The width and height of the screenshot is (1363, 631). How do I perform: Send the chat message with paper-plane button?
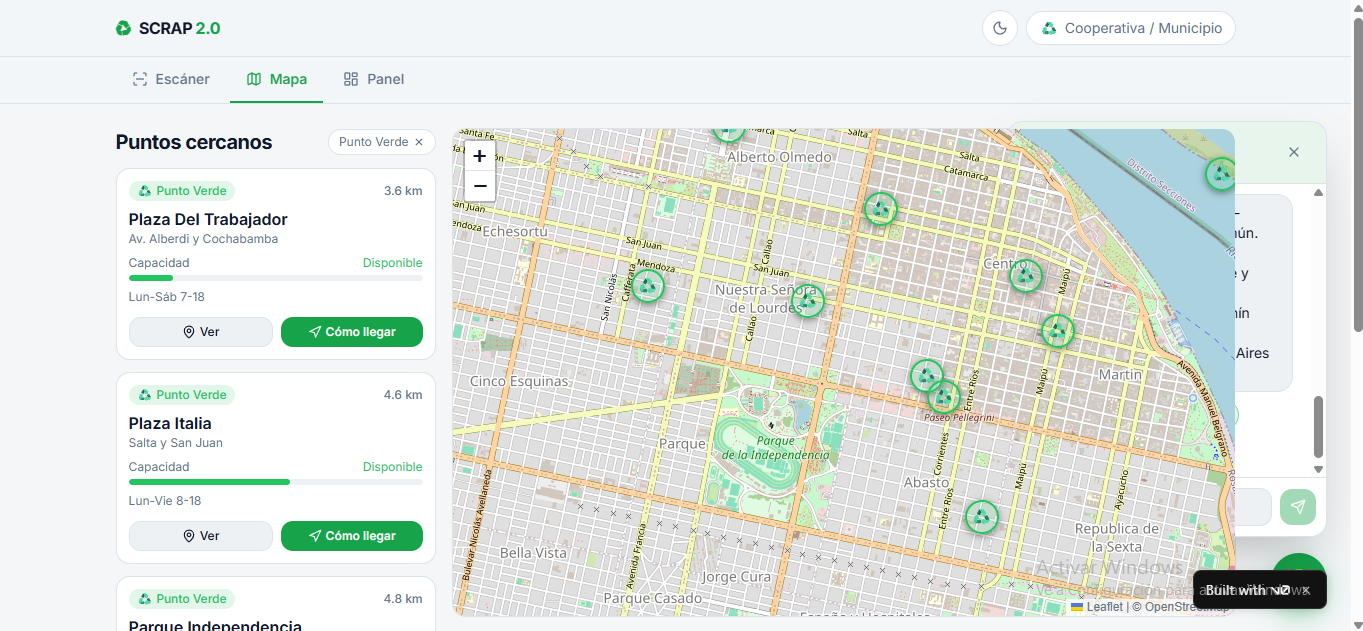[1298, 507]
